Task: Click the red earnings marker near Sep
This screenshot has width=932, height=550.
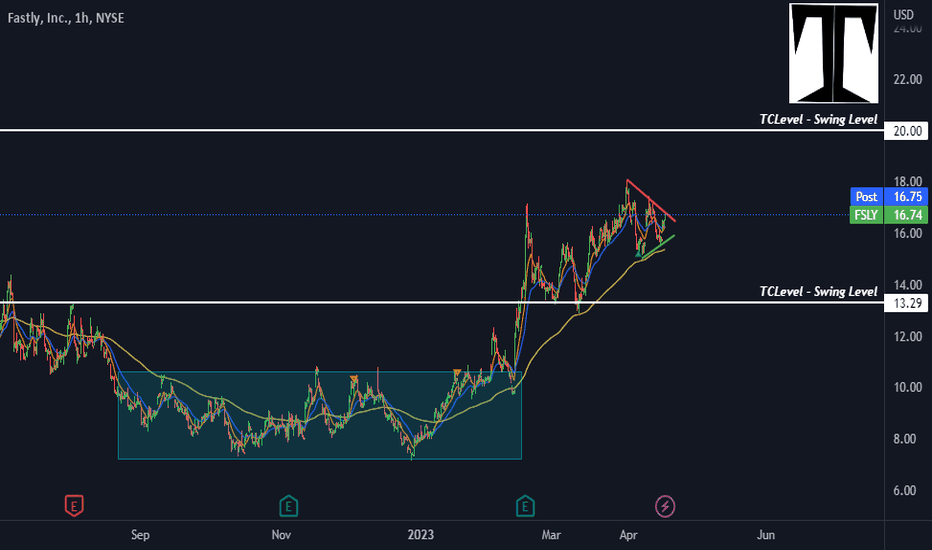Action: point(74,506)
